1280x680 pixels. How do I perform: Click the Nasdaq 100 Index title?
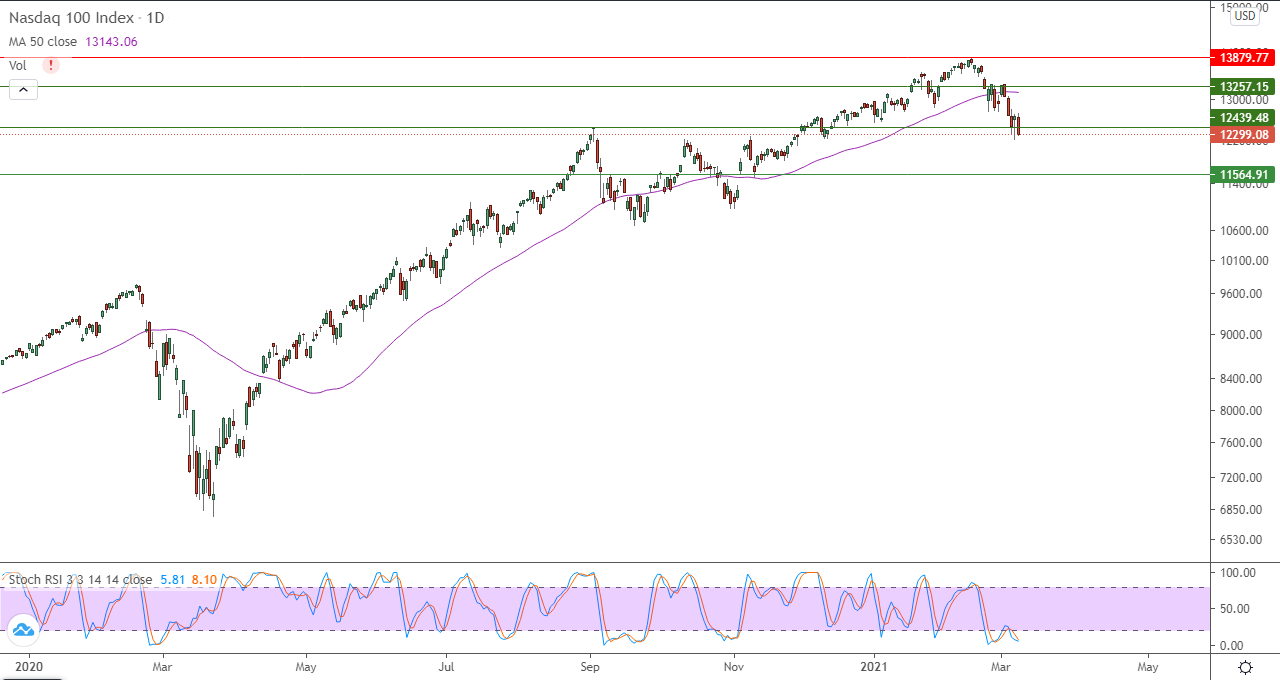72,18
